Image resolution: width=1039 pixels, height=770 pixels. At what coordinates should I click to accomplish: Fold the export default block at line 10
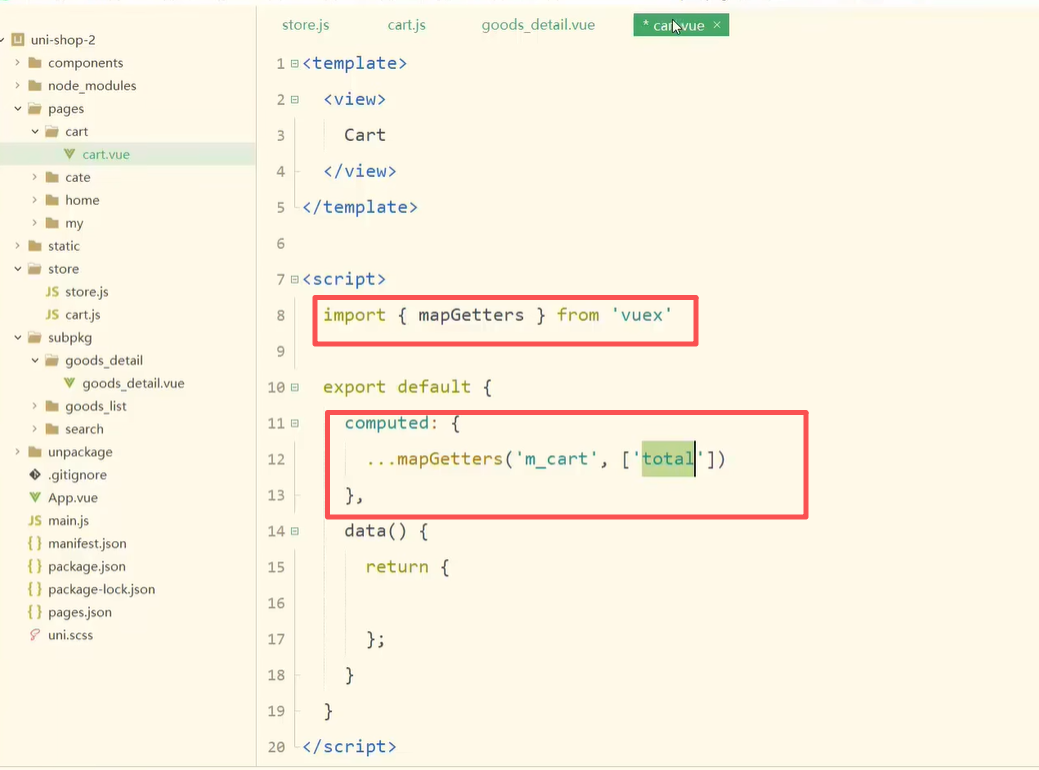(294, 387)
